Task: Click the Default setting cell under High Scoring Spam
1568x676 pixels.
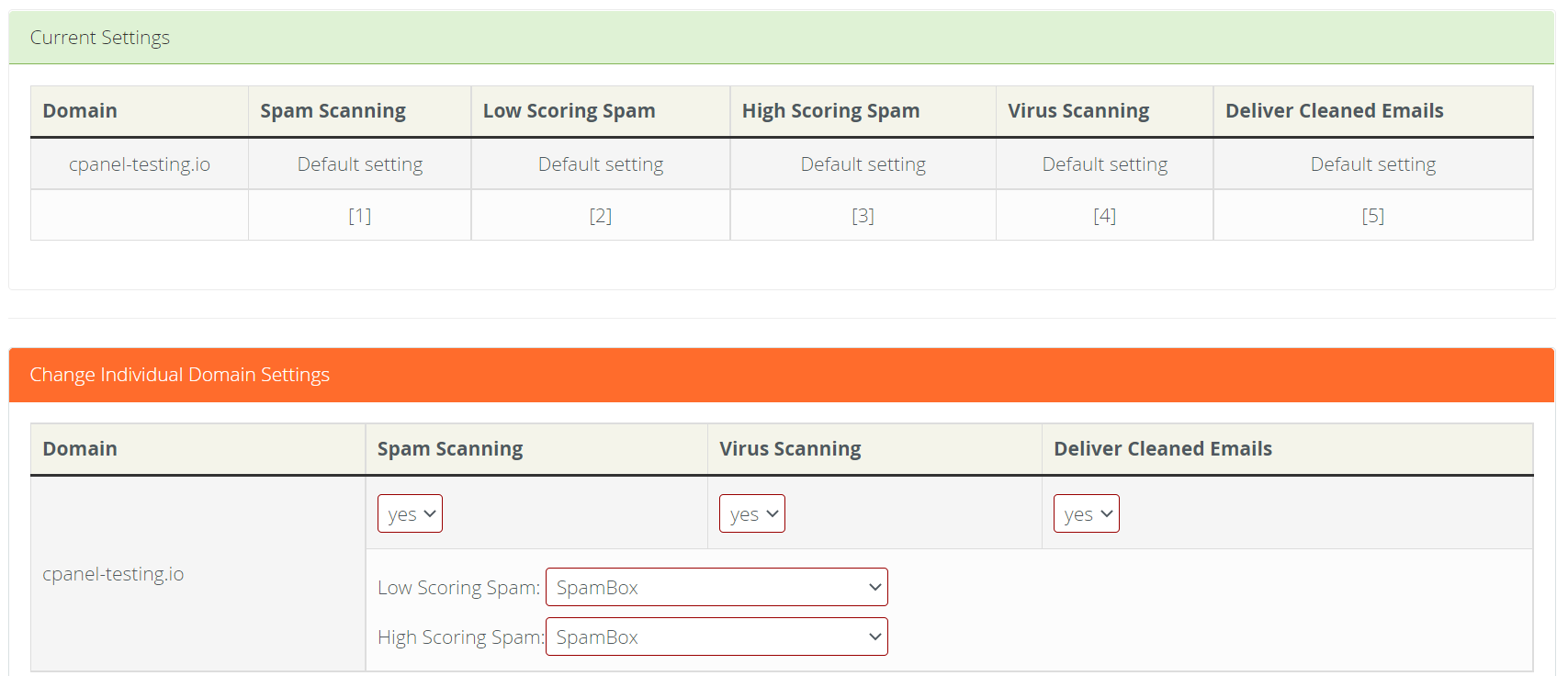Action: 863,164
